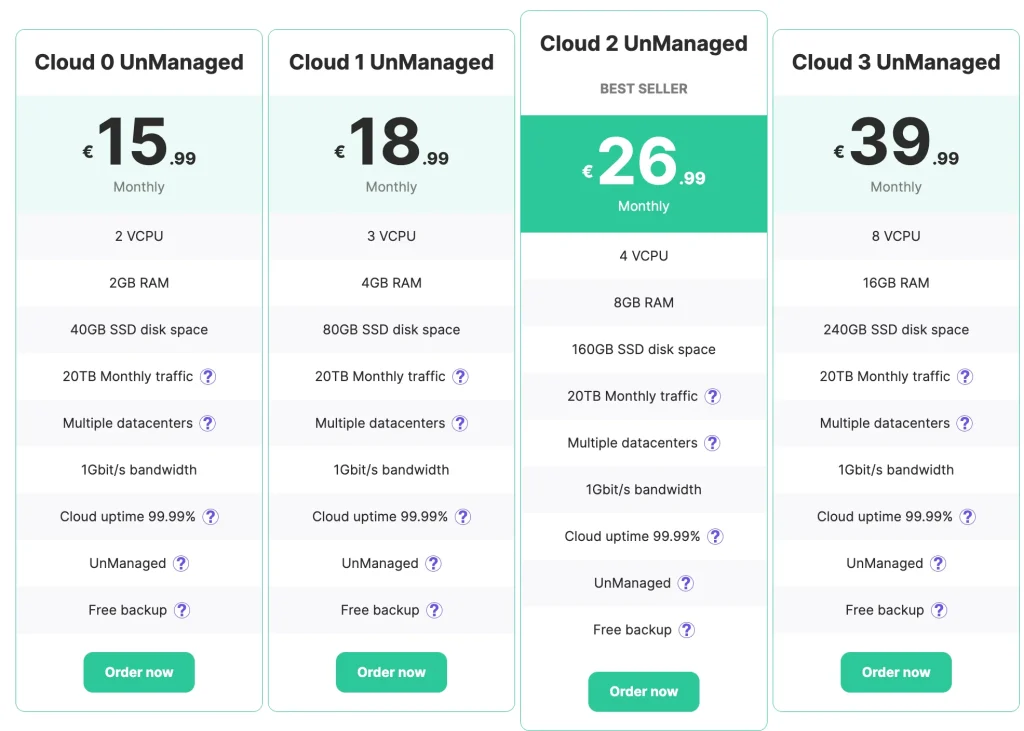Select the Cloud 2 UnManaged plan header
1024x731 pixels.
pos(643,43)
